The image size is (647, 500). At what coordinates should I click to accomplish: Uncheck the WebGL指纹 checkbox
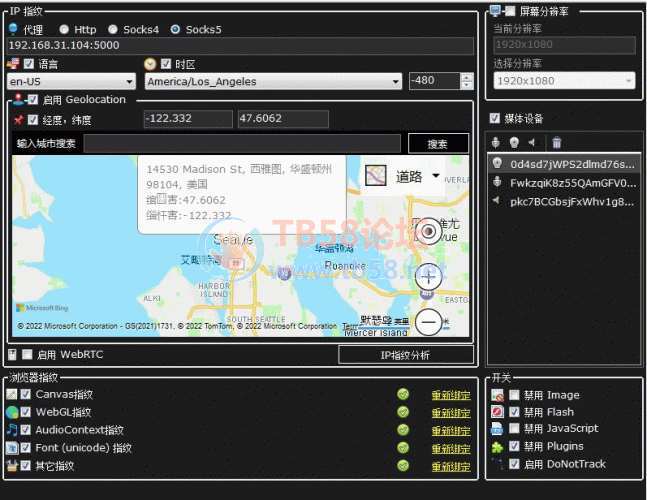(26, 412)
